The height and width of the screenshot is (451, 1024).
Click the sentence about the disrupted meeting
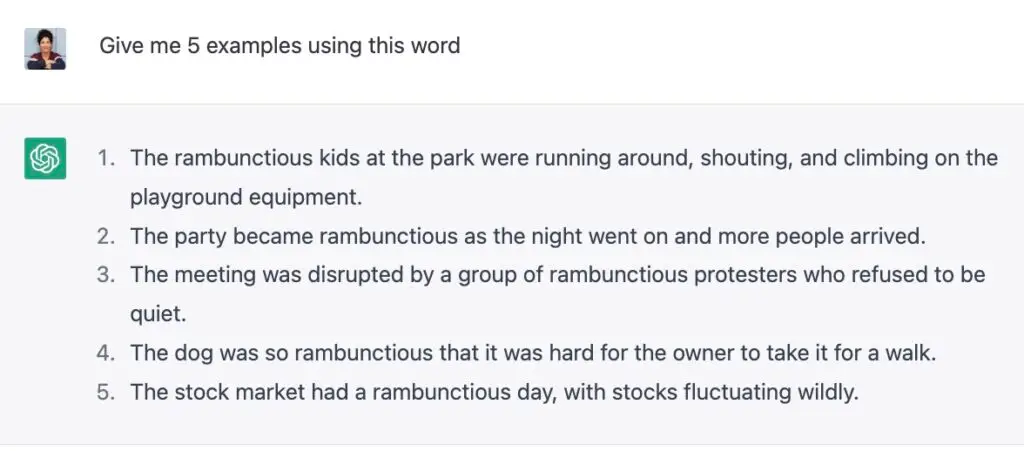tap(557, 275)
